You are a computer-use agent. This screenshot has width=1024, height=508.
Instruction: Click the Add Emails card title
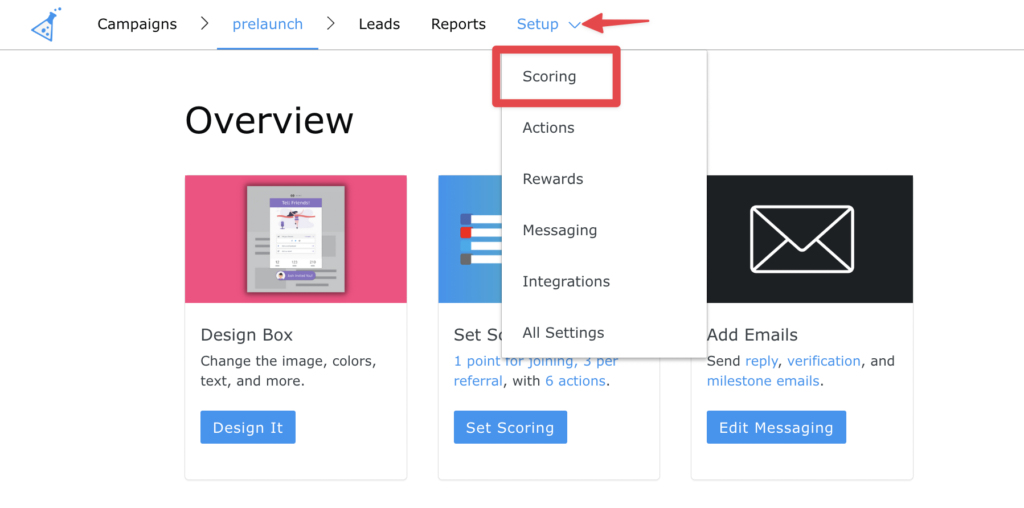coord(752,336)
